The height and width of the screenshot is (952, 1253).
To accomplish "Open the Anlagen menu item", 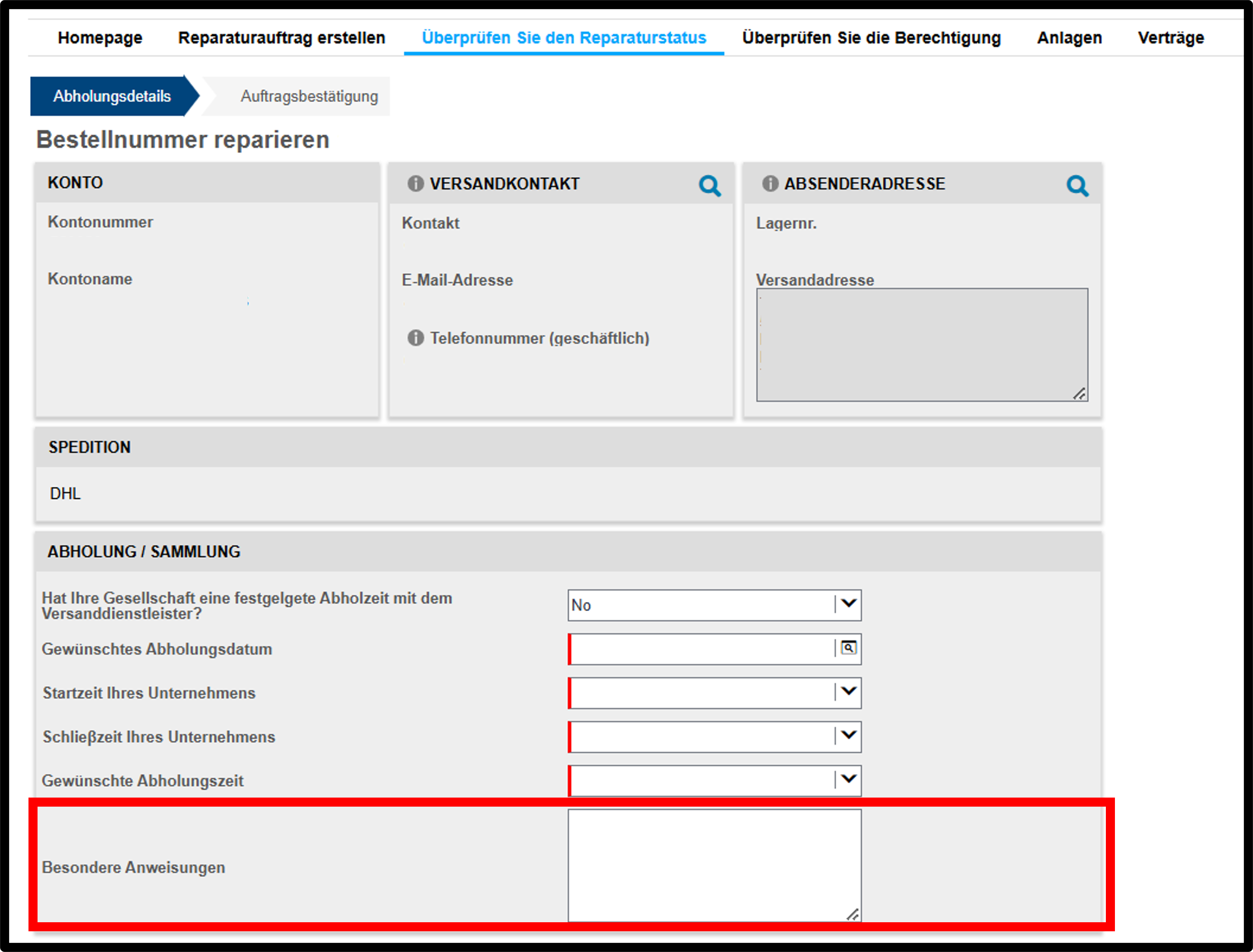I will click(x=1069, y=38).
